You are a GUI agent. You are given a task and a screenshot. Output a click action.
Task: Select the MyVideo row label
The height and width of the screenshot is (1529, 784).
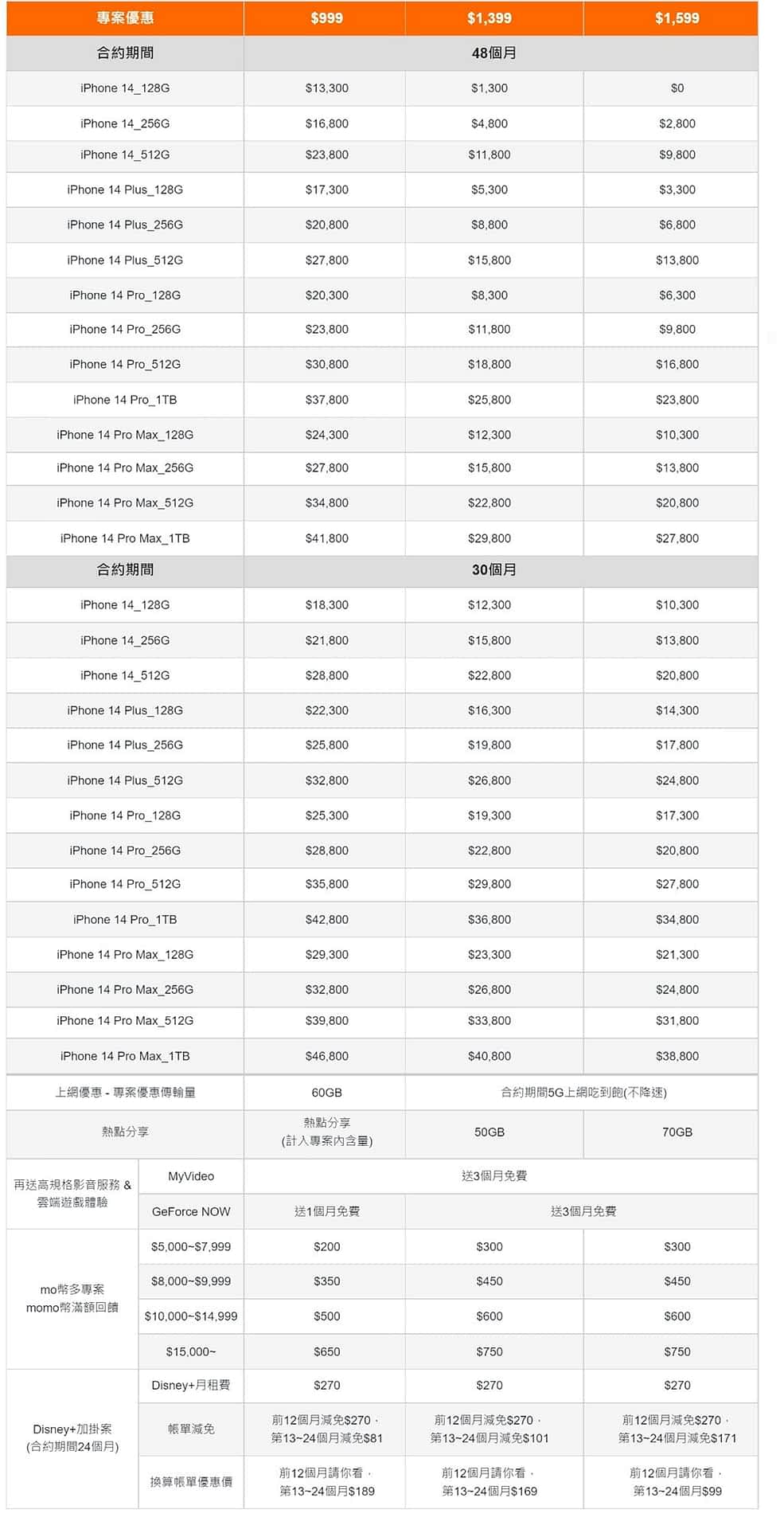[191, 1176]
